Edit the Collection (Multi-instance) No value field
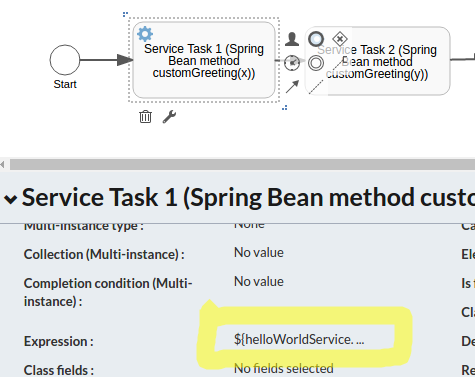 259,253
